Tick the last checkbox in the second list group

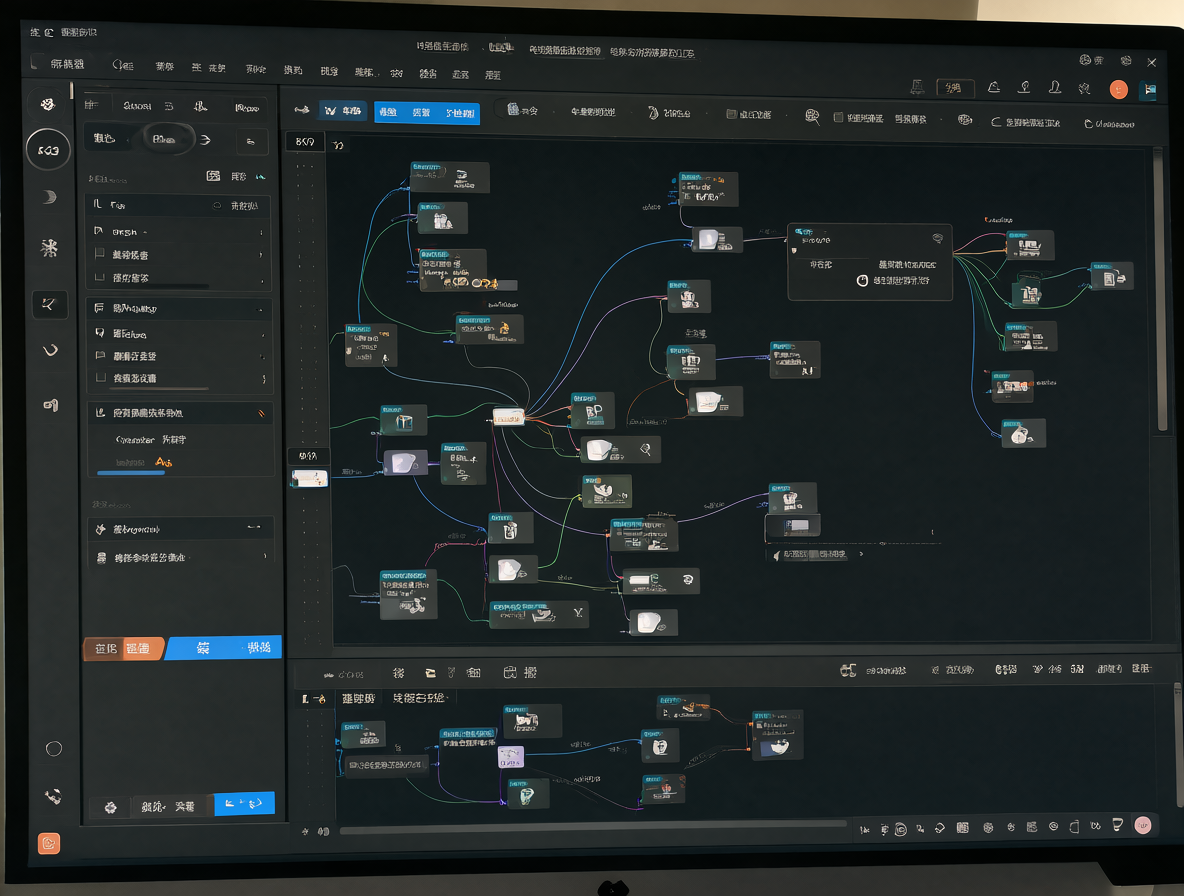pyautogui.click(x=100, y=377)
